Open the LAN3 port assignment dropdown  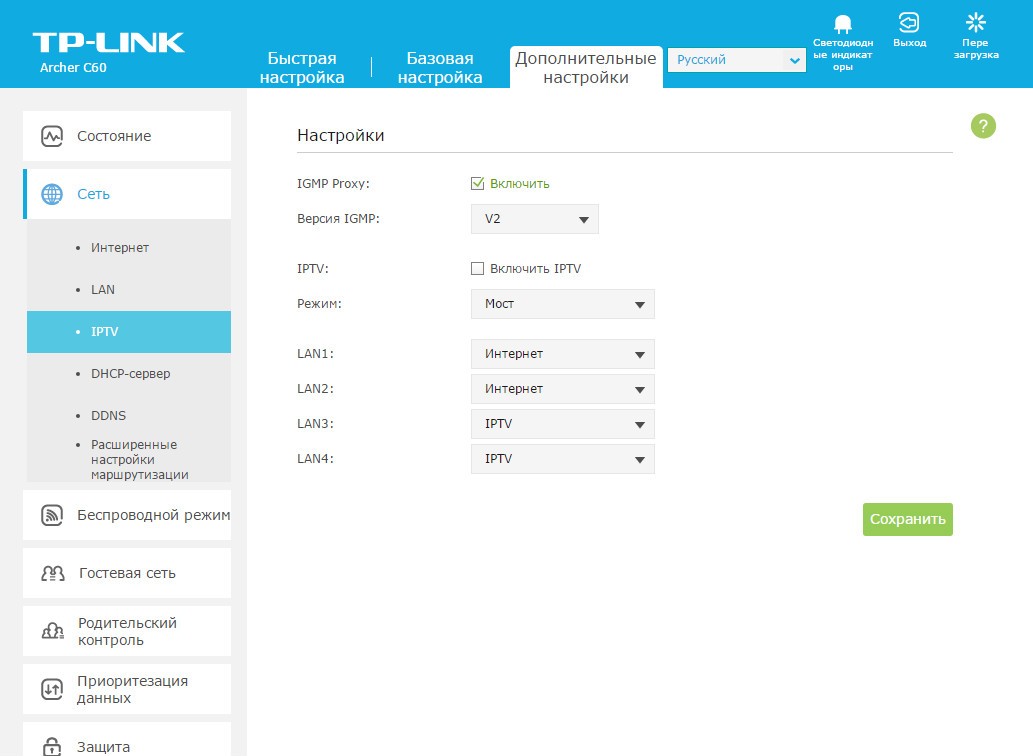(x=562, y=424)
